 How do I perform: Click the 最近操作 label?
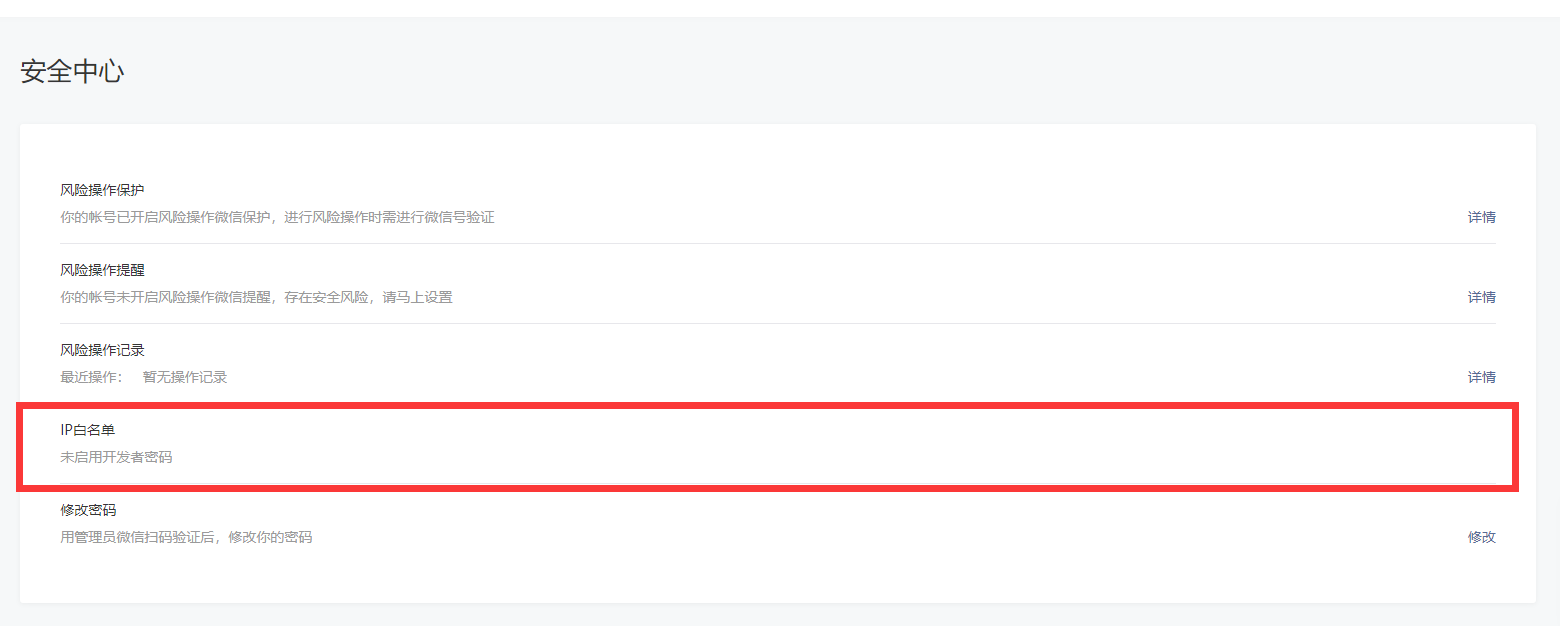click(x=91, y=377)
